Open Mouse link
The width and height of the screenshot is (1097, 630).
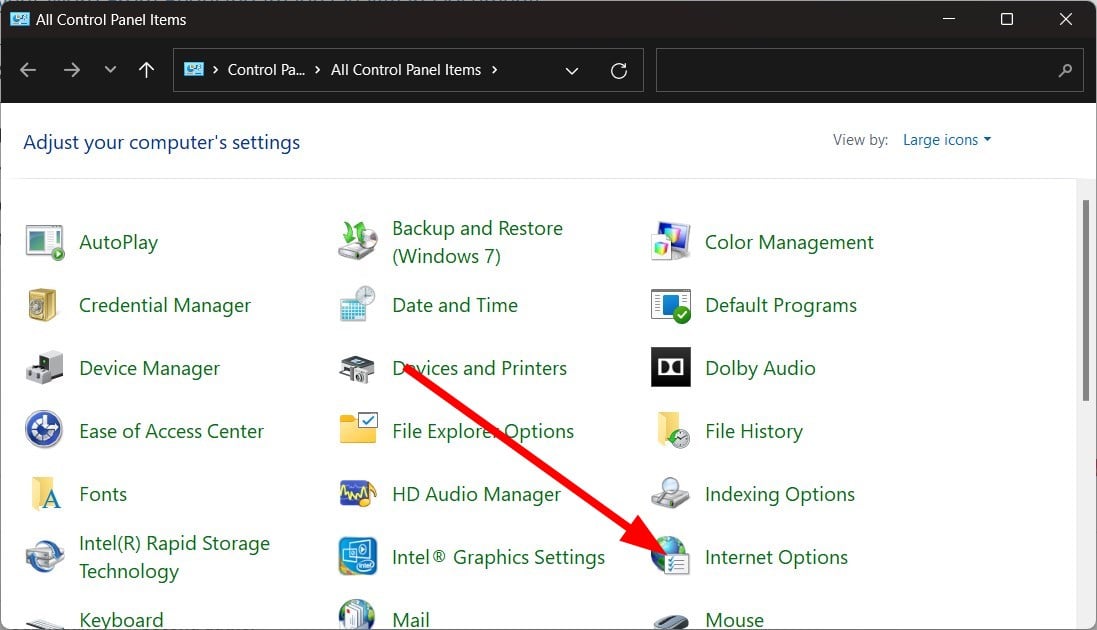tap(734, 620)
